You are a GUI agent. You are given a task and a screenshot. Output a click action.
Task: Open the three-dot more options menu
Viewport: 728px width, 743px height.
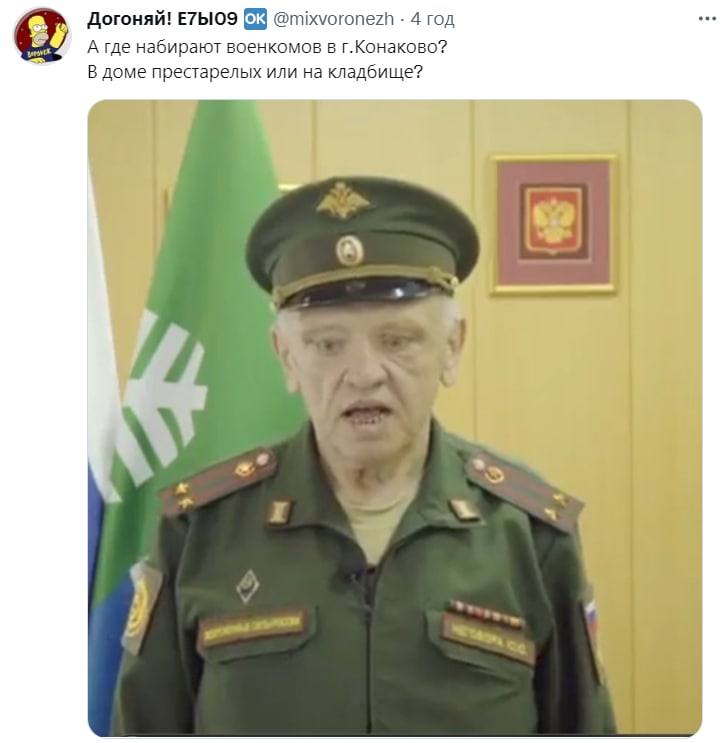click(x=707, y=19)
